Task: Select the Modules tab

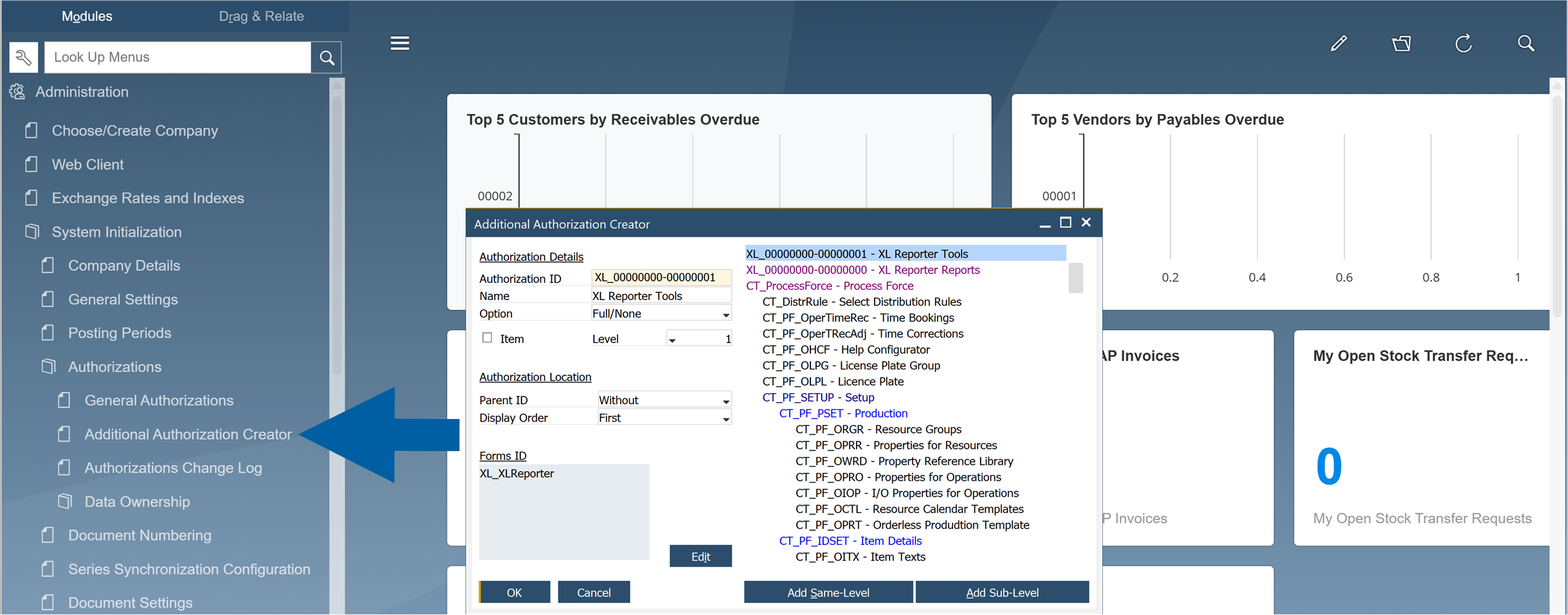Action: click(x=86, y=16)
